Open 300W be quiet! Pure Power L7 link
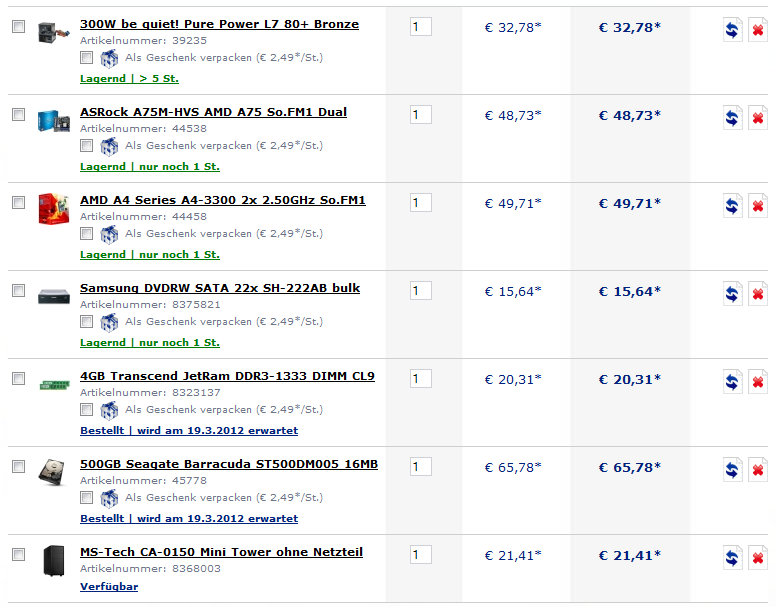Viewport: 777px width, 608px height. (x=220, y=24)
